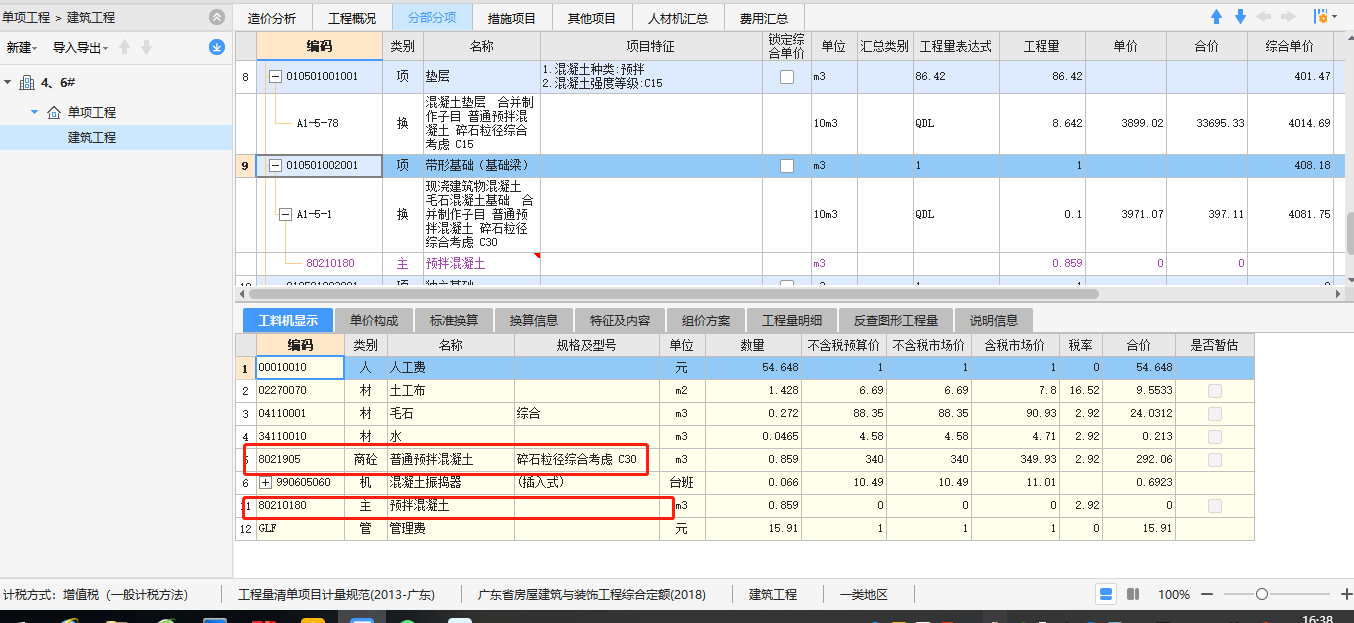
Task: Click the horizontal scrollbar under upper table
Action: coord(673,294)
